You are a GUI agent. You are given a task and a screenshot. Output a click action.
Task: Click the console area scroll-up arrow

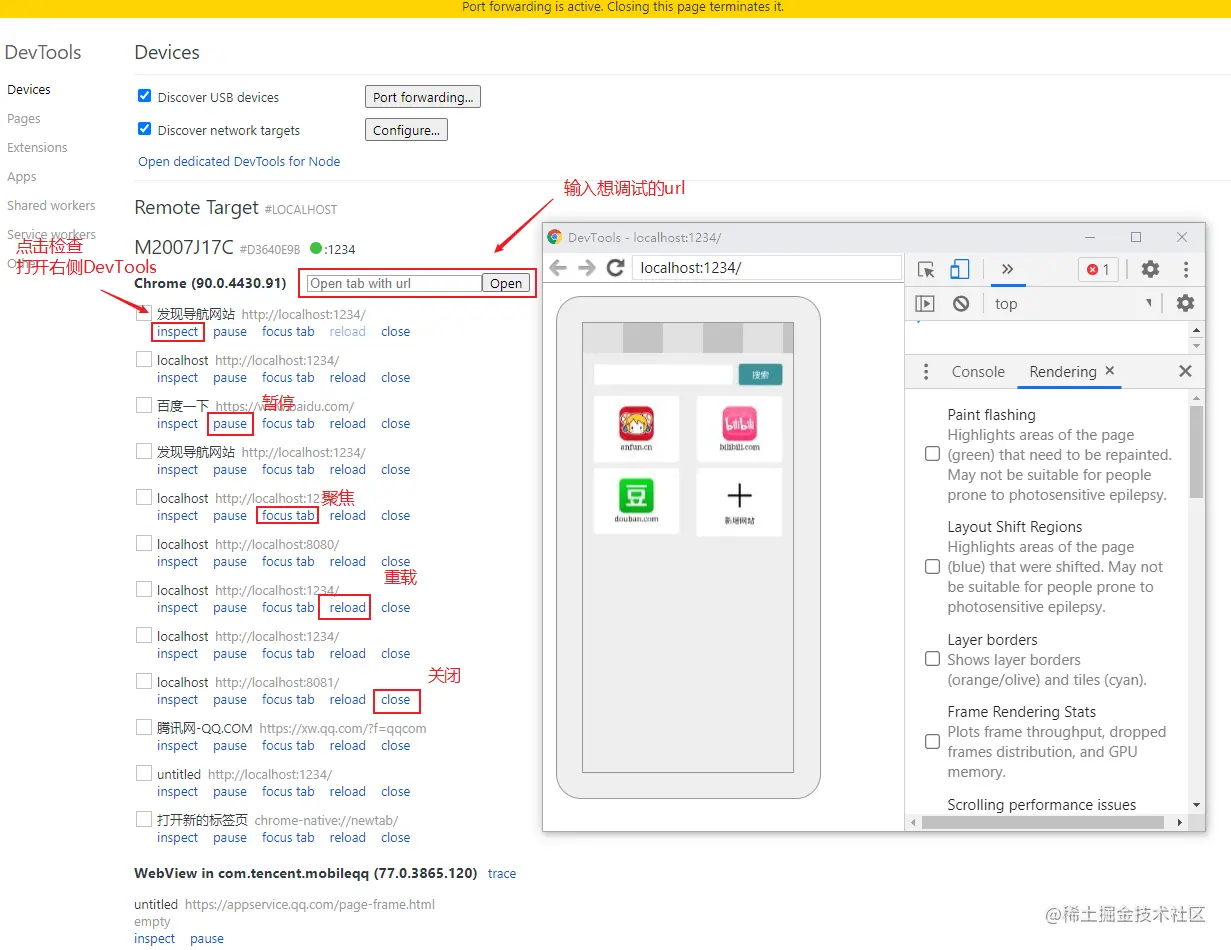pos(1197,331)
